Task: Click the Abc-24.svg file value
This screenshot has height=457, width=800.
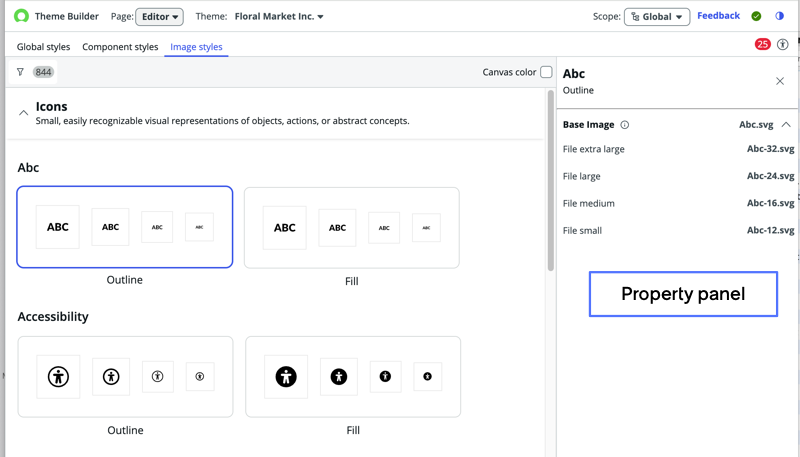Action: (770, 176)
